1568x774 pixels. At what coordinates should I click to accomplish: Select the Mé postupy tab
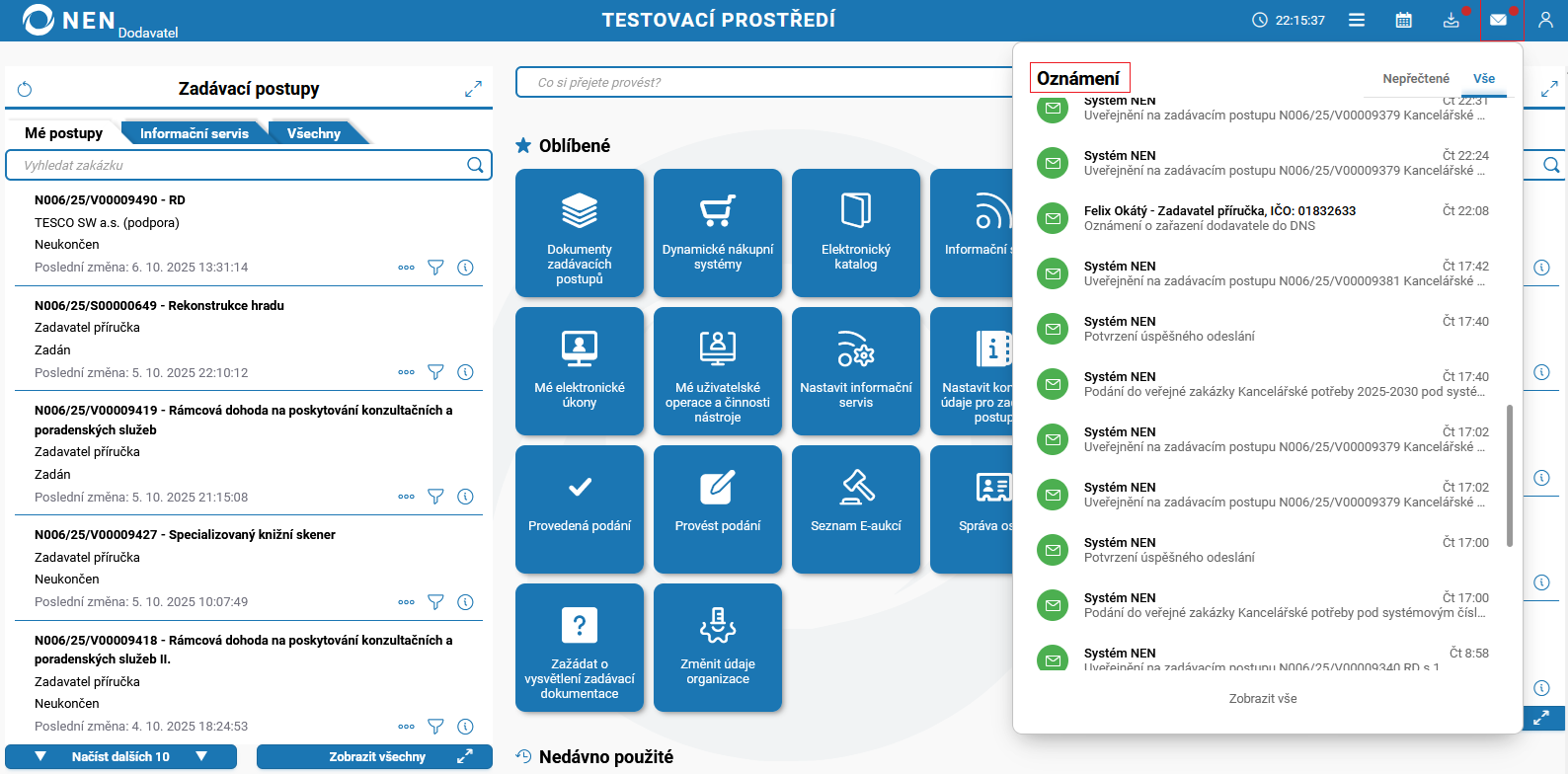tap(64, 133)
